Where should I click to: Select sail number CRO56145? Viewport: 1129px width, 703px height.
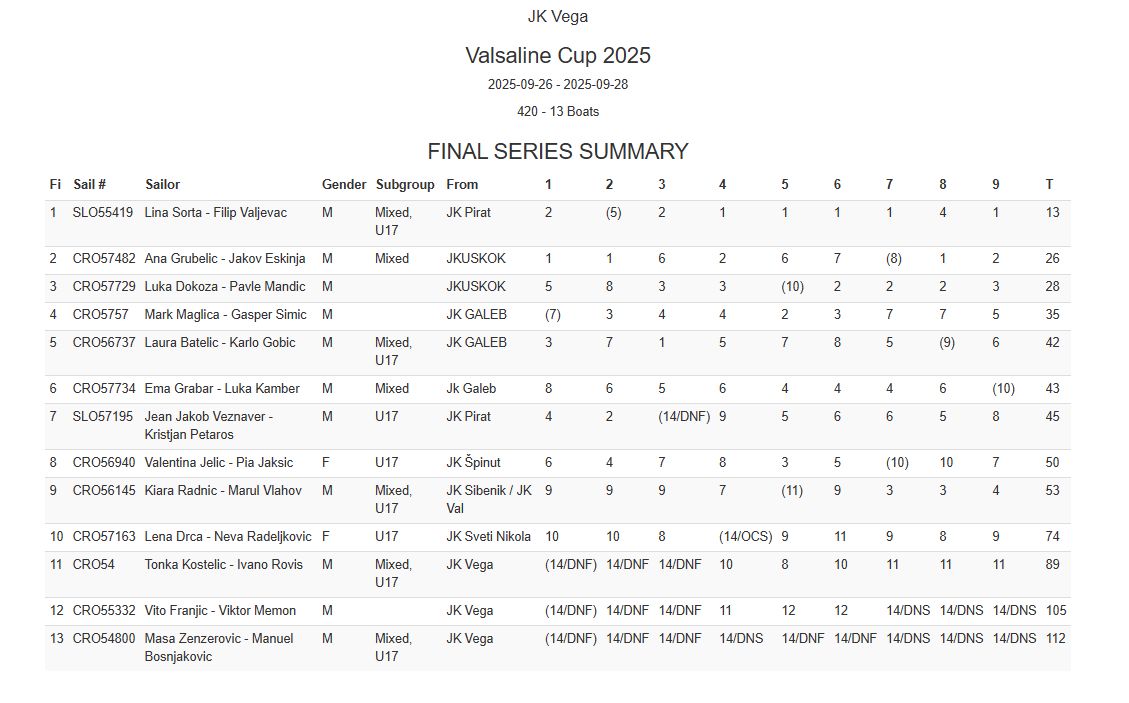click(104, 490)
